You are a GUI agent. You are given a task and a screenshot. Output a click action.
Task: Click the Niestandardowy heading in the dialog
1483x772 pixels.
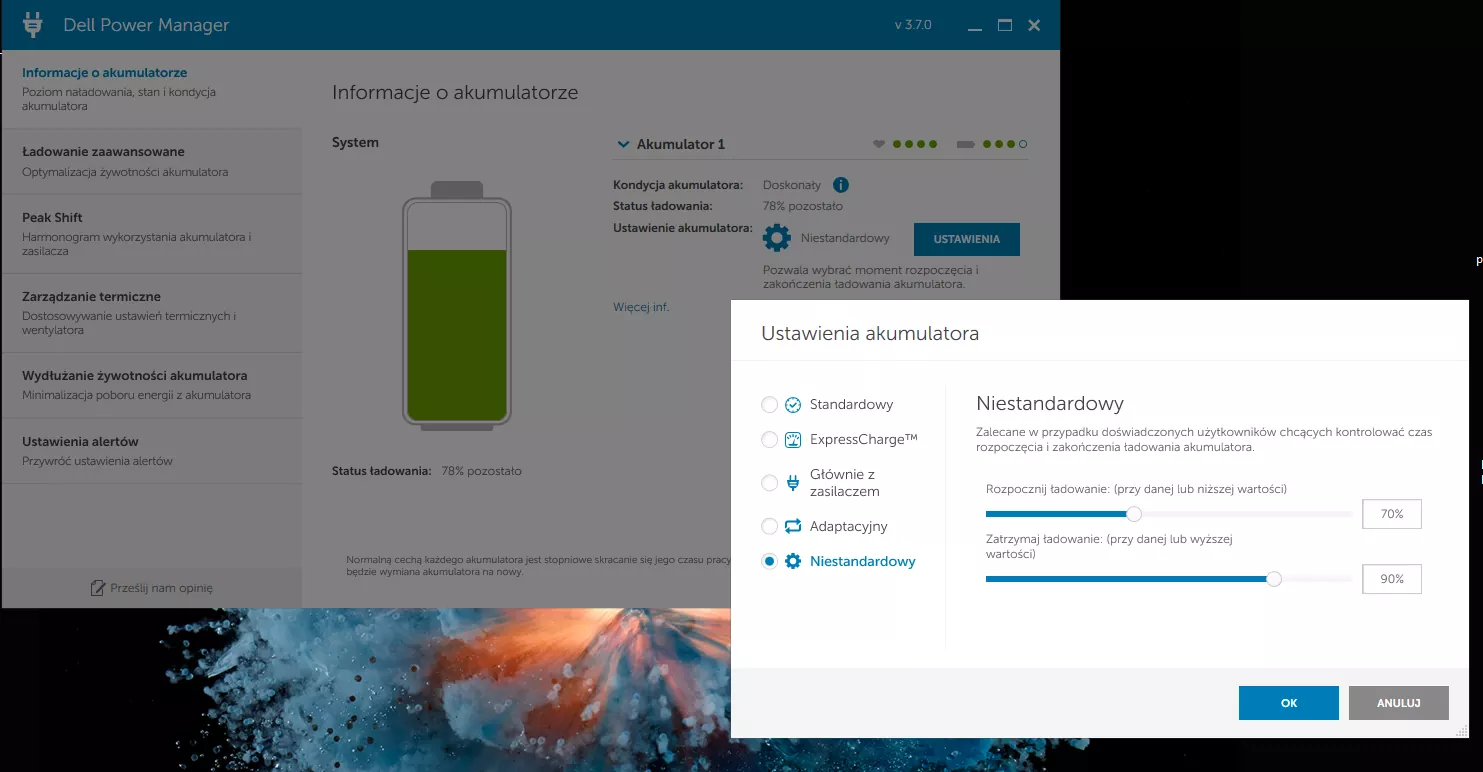pyautogui.click(x=1050, y=404)
